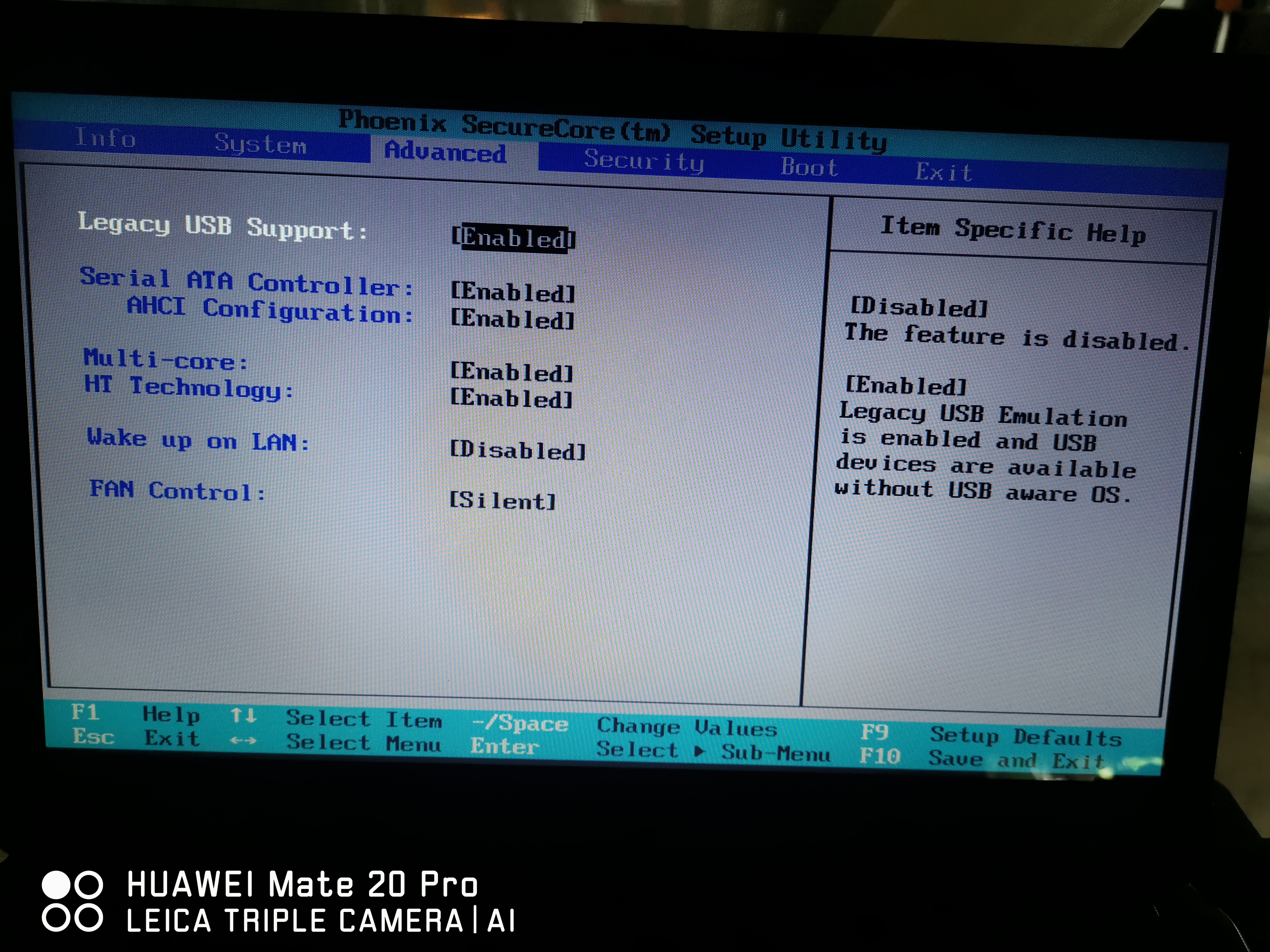Screen dimensions: 1270x952
Task: Change HT Technology Enabled setting
Action: pyautogui.click(x=511, y=398)
